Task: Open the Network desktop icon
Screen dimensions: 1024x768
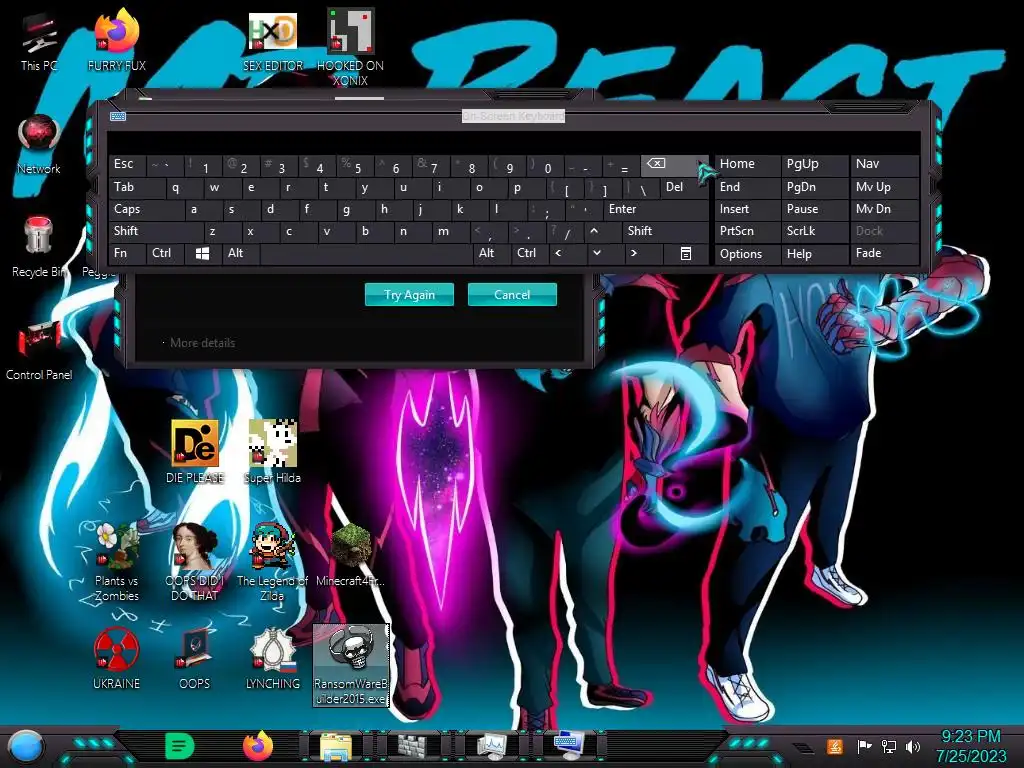Action: coord(39,144)
